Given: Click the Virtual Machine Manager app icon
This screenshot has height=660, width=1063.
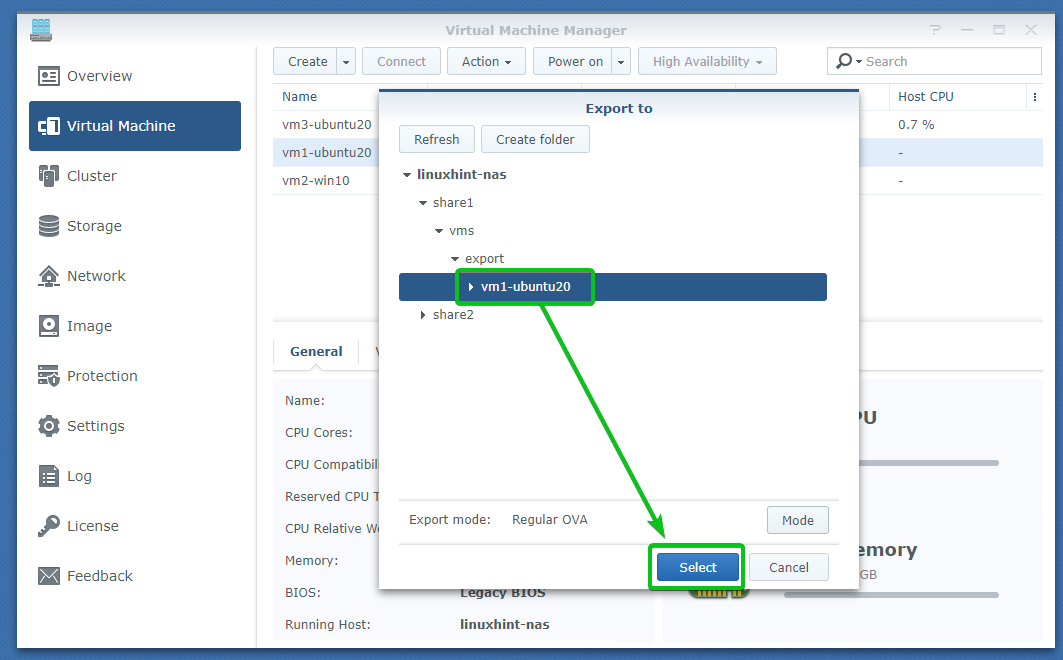Looking at the screenshot, I should (41, 30).
